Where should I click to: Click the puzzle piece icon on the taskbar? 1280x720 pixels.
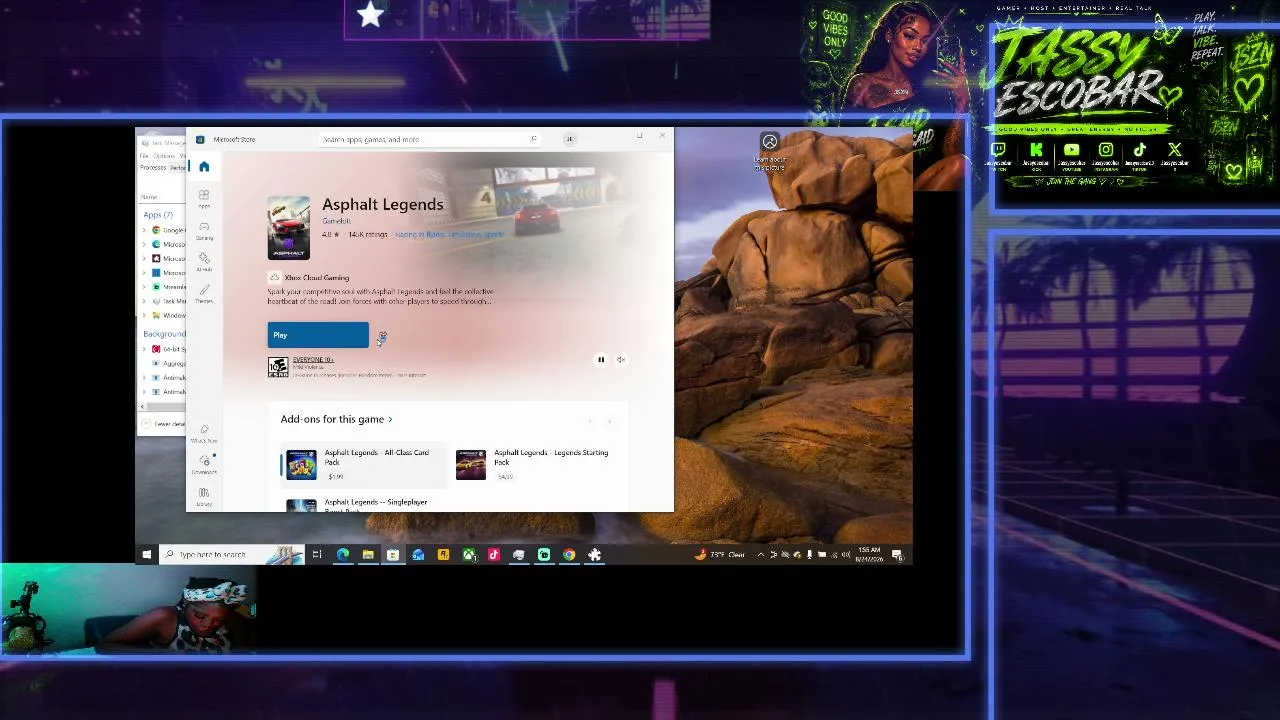tap(594, 555)
